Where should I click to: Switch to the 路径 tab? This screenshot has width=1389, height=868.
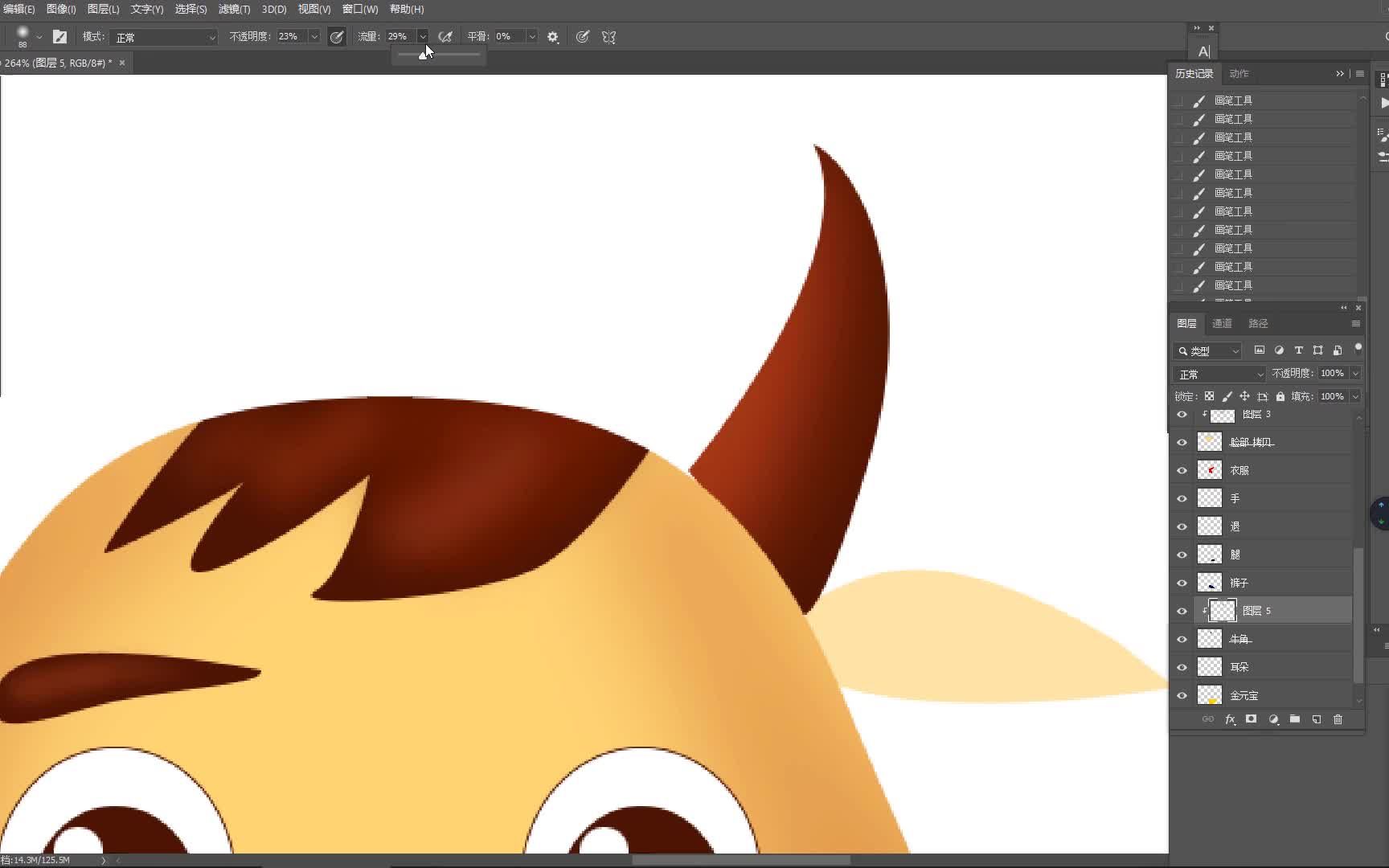click(1258, 323)
